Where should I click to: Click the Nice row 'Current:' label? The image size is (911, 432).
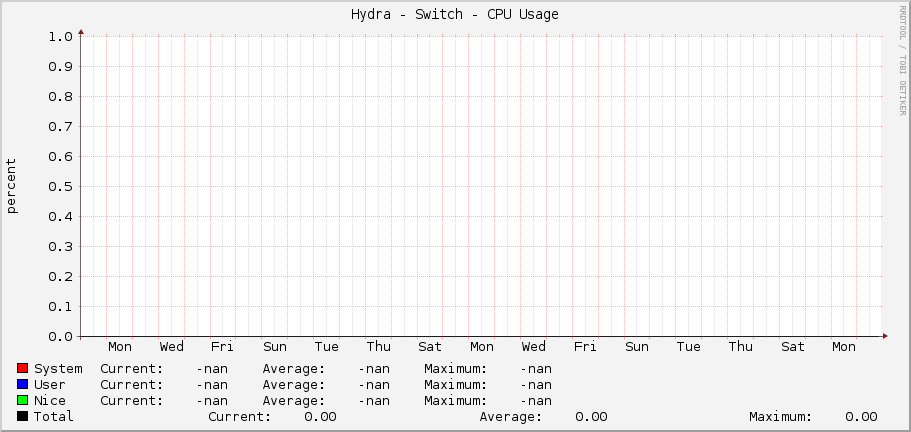[x=131, y=401]
